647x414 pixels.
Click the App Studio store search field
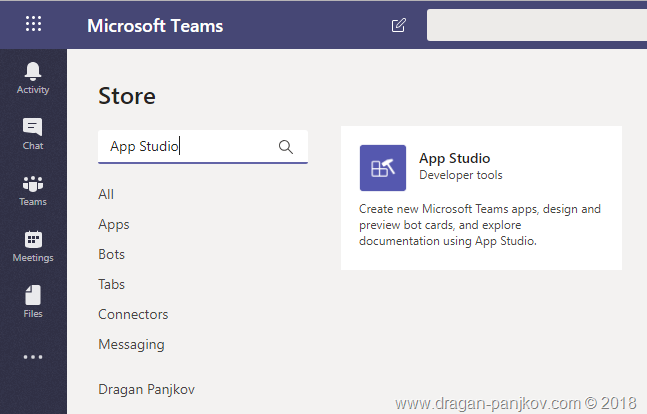click(x=190, y=147)
